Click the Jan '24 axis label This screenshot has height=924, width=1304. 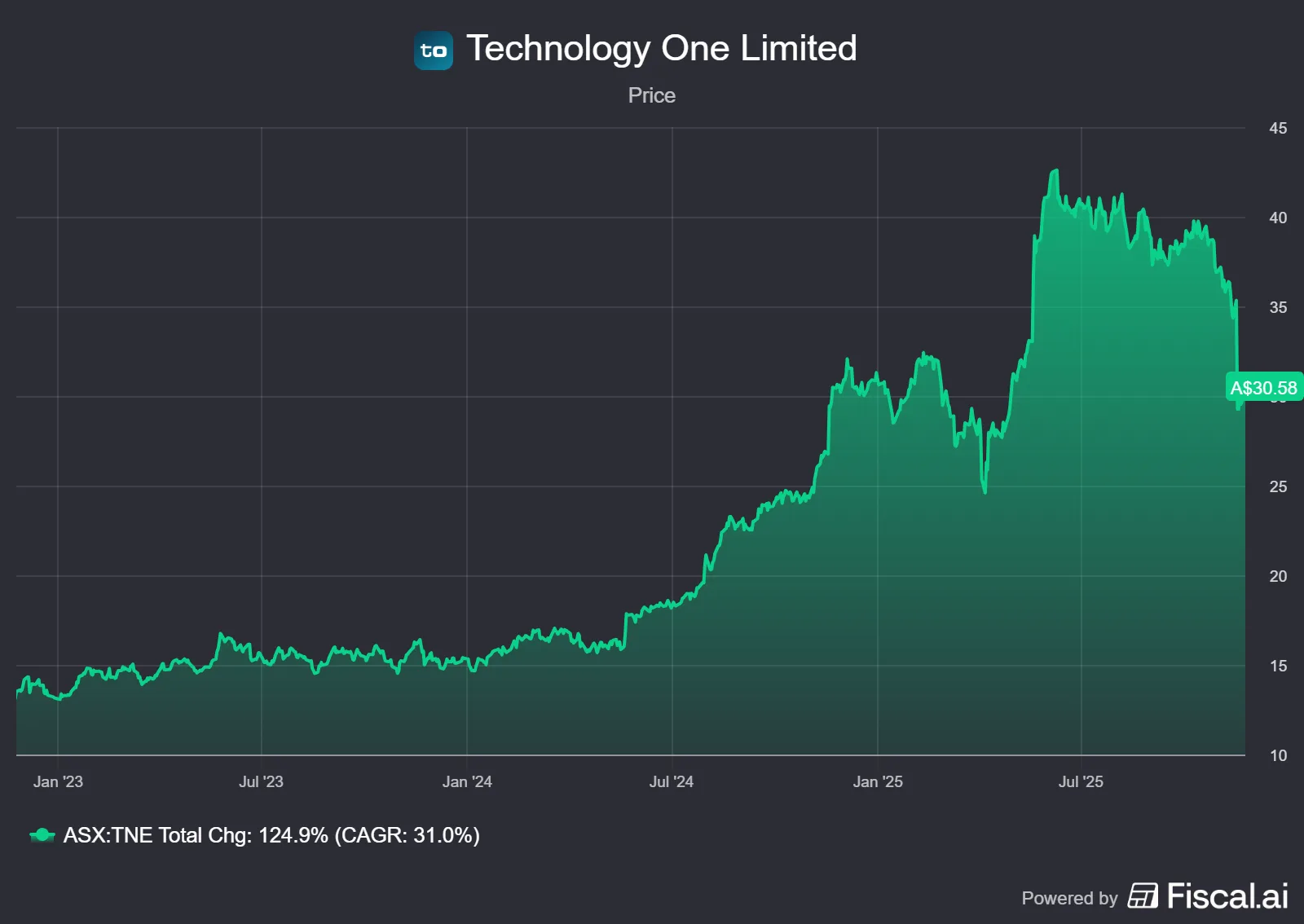pos(467,781)
